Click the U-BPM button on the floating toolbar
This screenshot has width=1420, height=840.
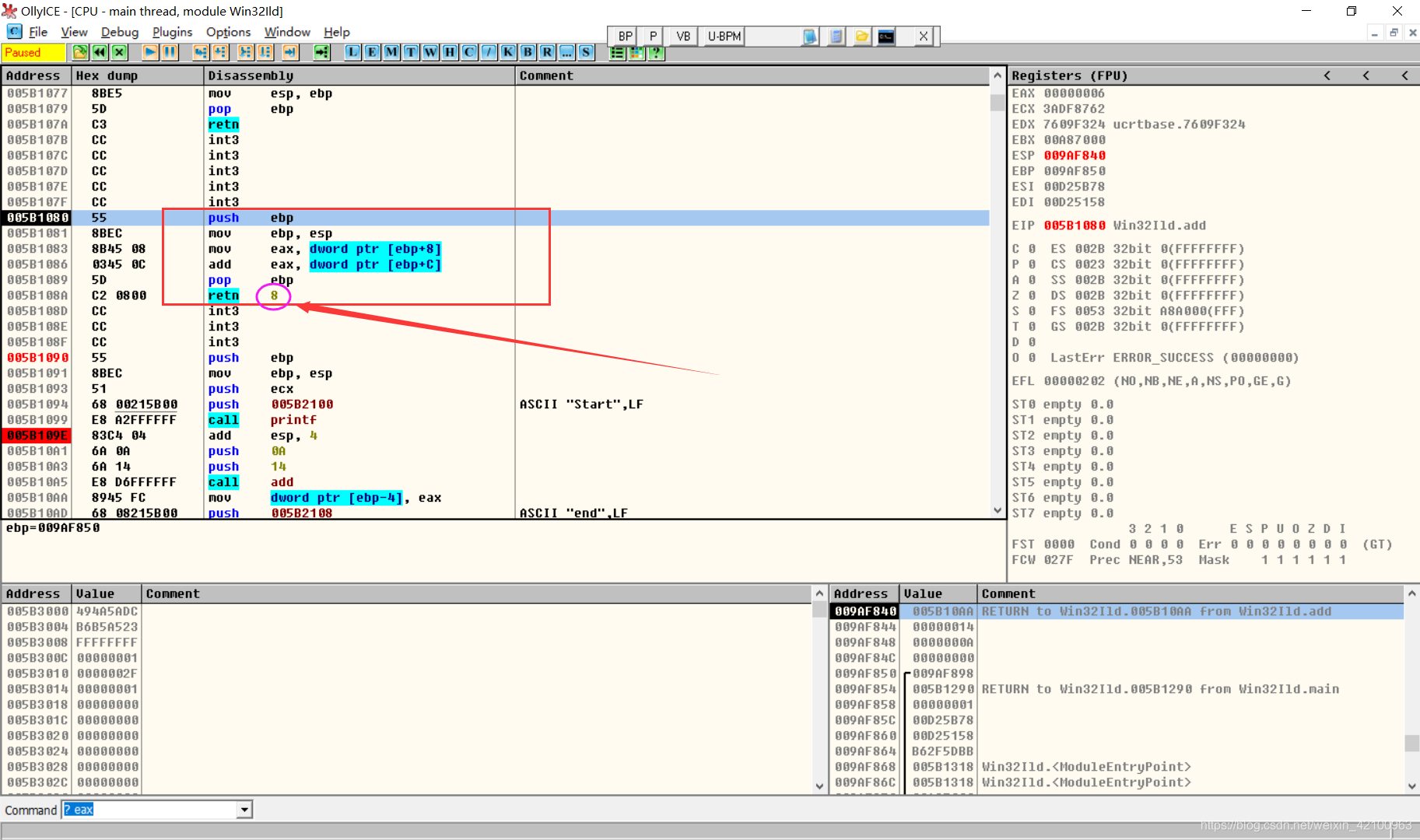coord(724,37)
